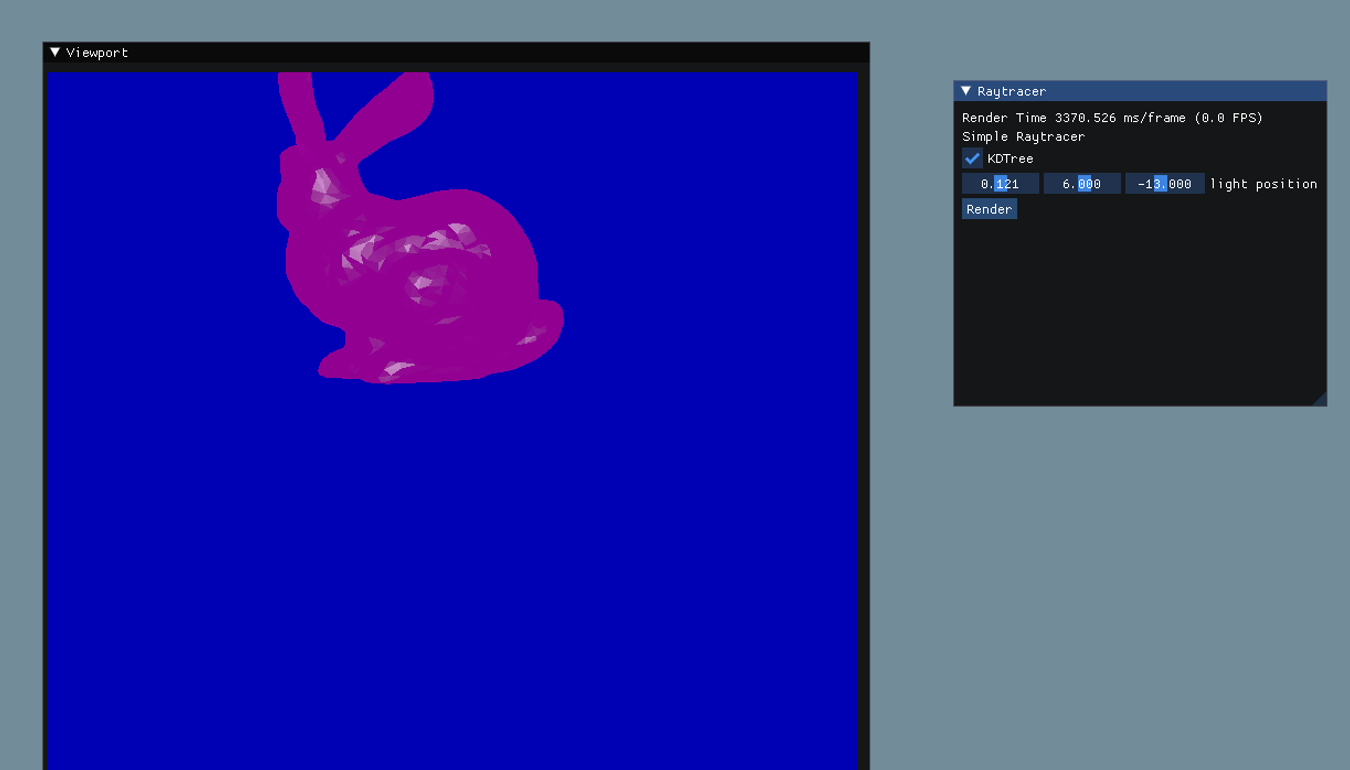Disable the KDTree checkbox
This screenshot has height=770, width=1350.
972,158
